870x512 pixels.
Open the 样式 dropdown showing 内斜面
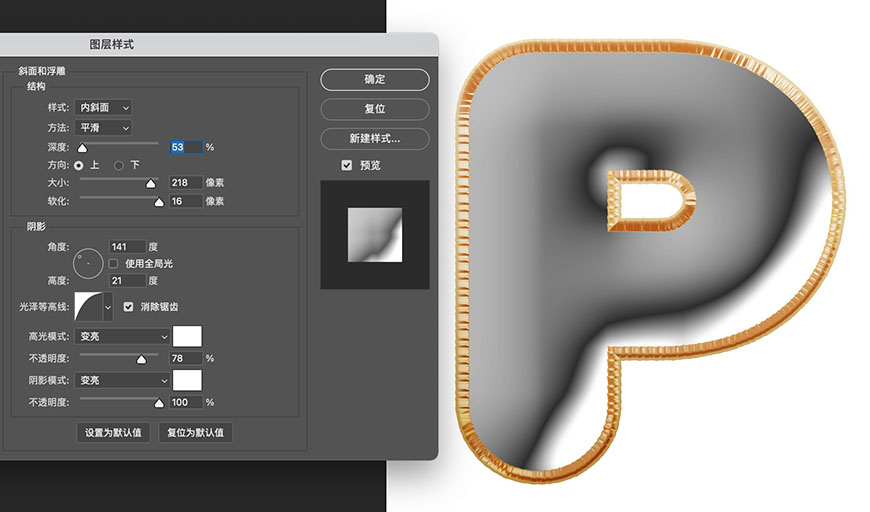pyautogui.click(x=103, y=108)
